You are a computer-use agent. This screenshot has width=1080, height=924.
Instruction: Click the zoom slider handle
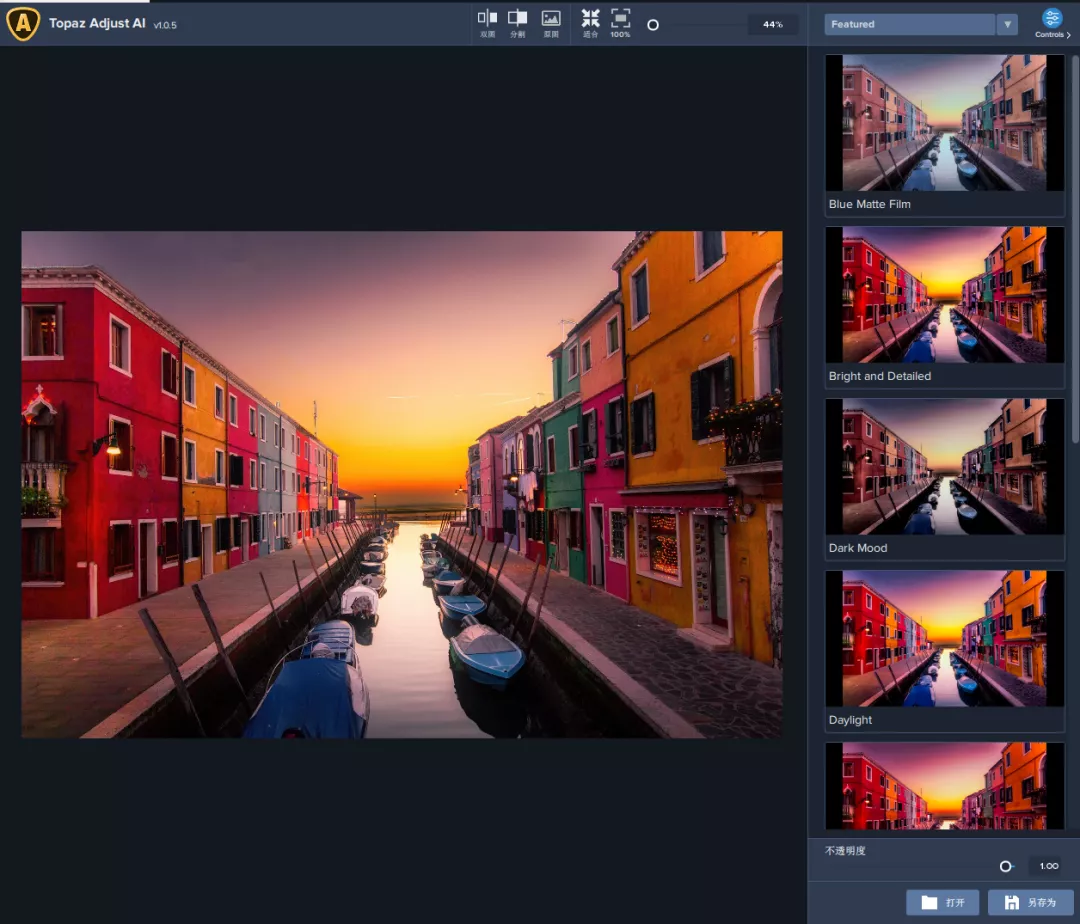point(653,25)
